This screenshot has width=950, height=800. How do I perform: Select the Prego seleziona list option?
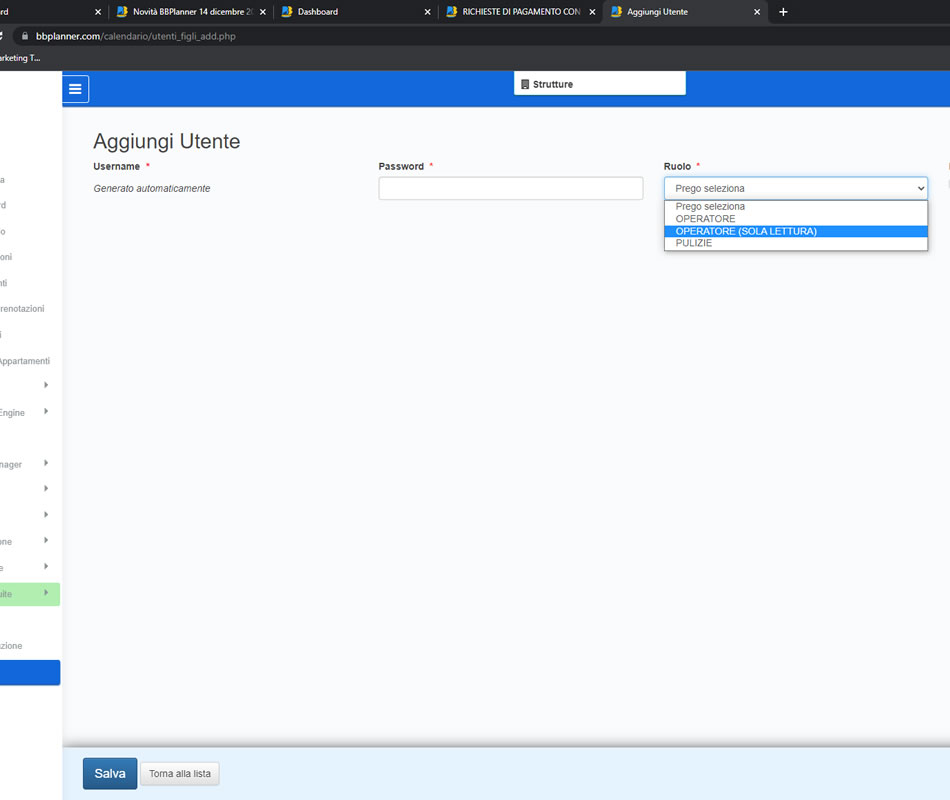[x=710, y=207]
